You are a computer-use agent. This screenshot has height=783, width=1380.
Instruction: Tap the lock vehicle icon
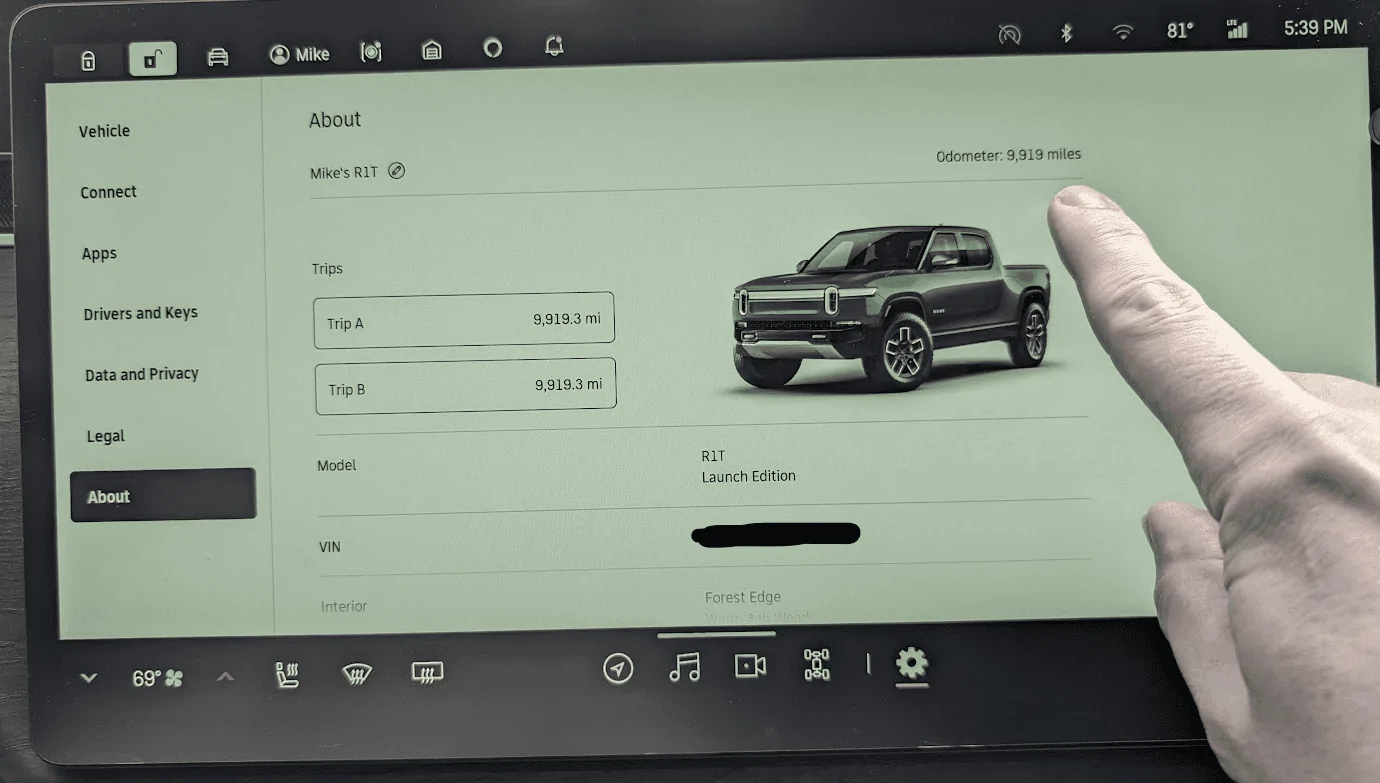click(88, 61)
